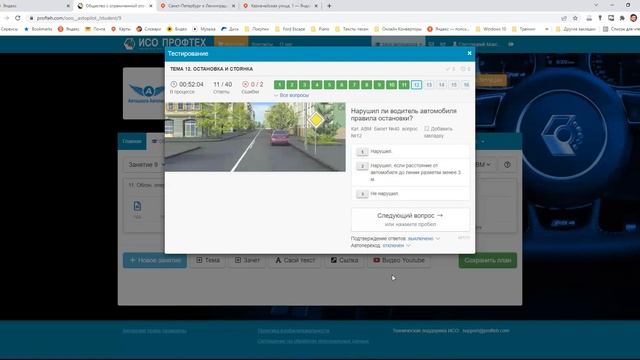640x360 pixels.
Task: Go to question 6 in the number strip
Action: click(x=342, y=84)
